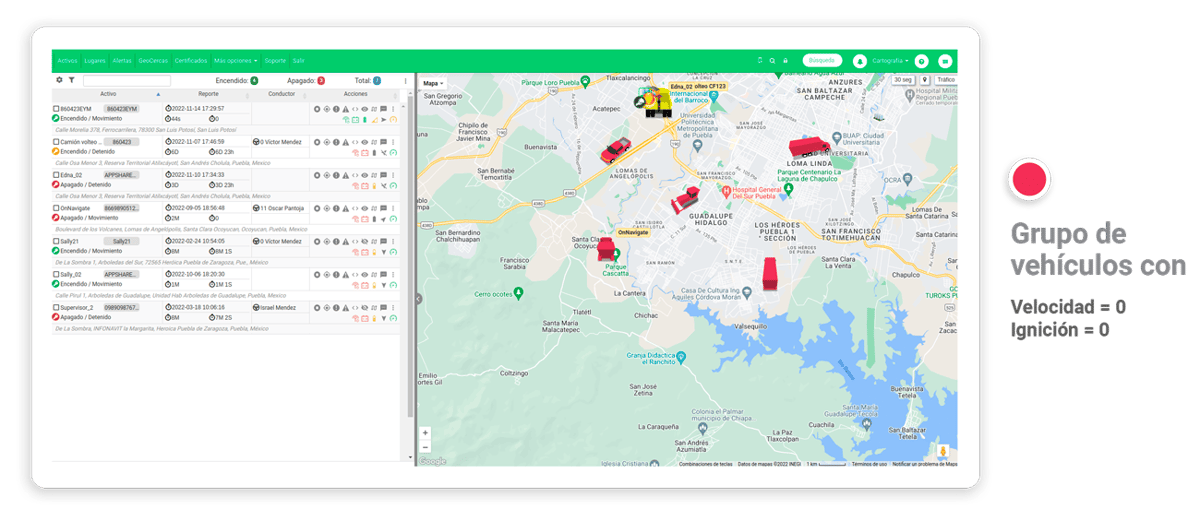Expand the Más opciones dropdown menu

(236, 61)
